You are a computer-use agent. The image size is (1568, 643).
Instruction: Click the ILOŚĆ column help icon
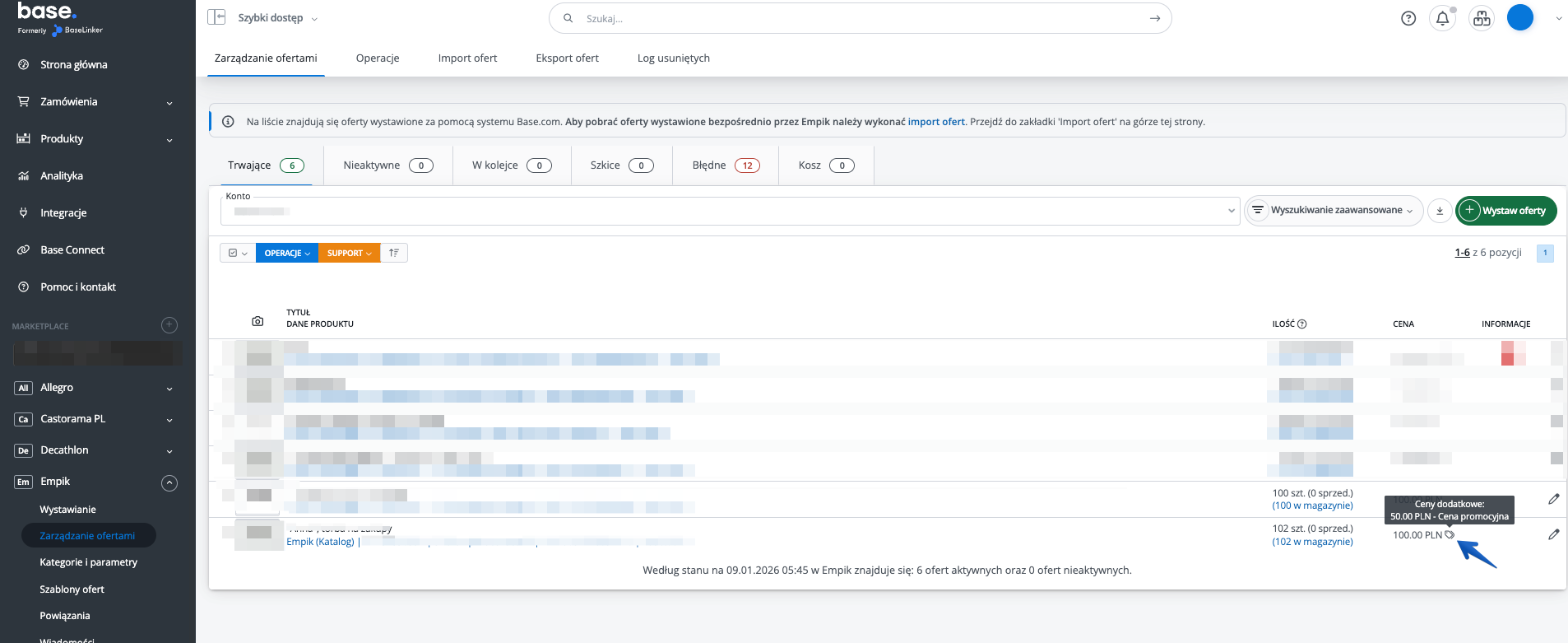[x=1302, y=324]
